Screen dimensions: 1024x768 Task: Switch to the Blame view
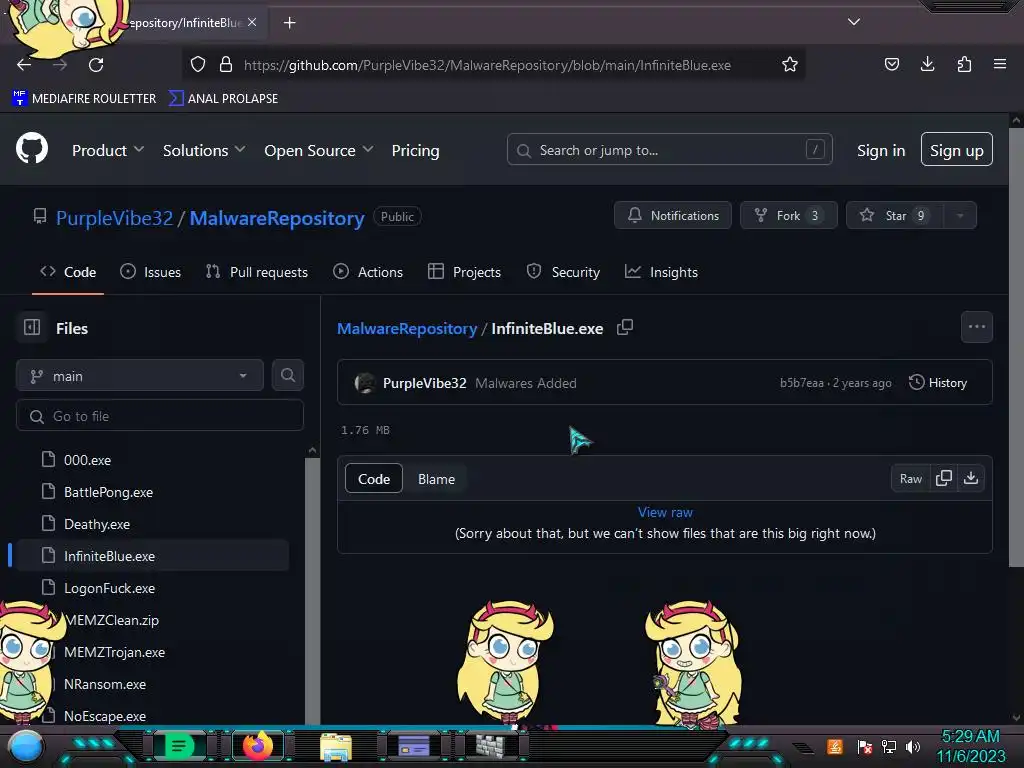(x=436, y=479)
